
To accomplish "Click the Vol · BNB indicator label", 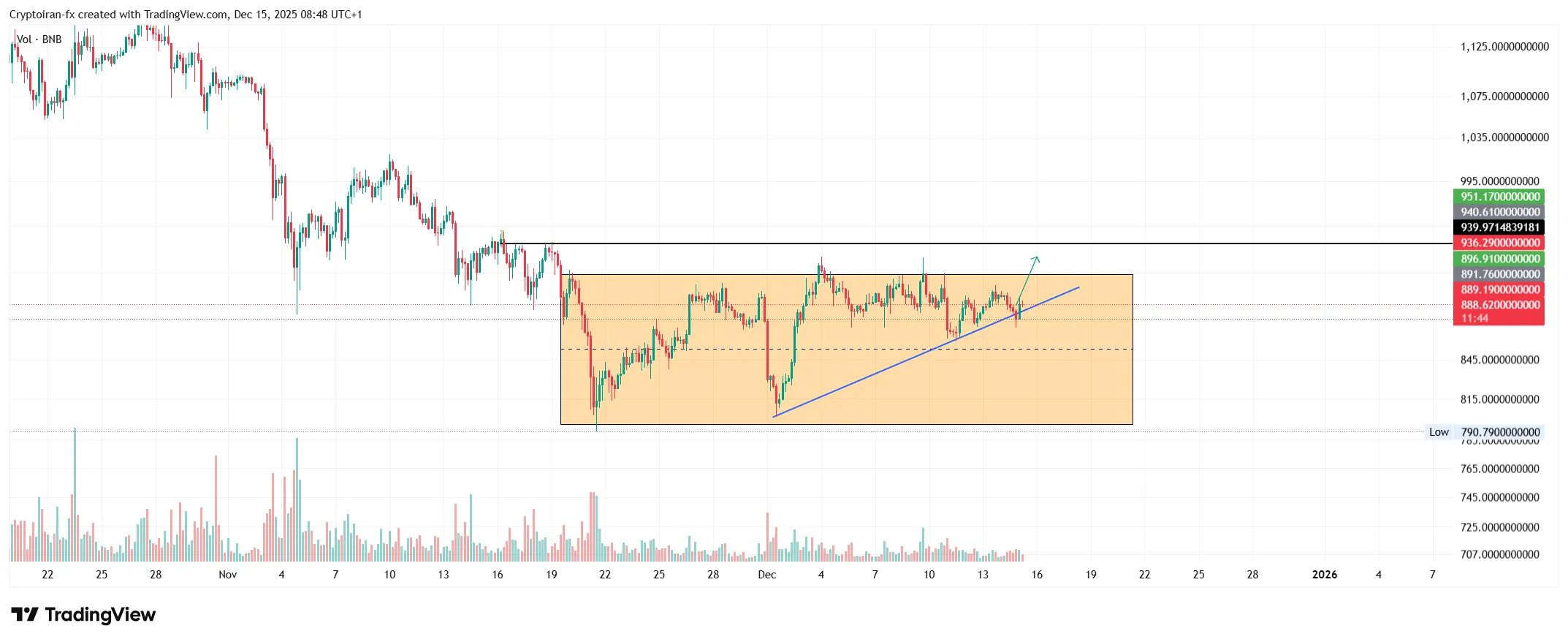I will [x=39, y=39].
